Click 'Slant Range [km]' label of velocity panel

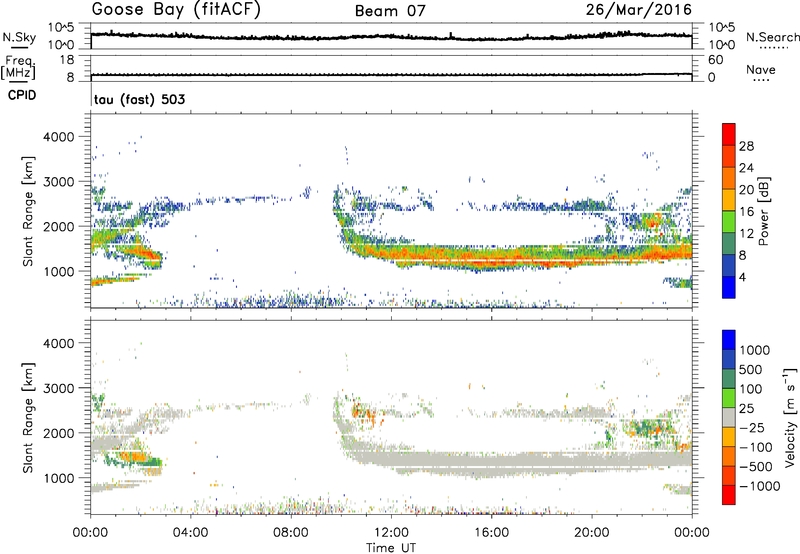(28, 418)
